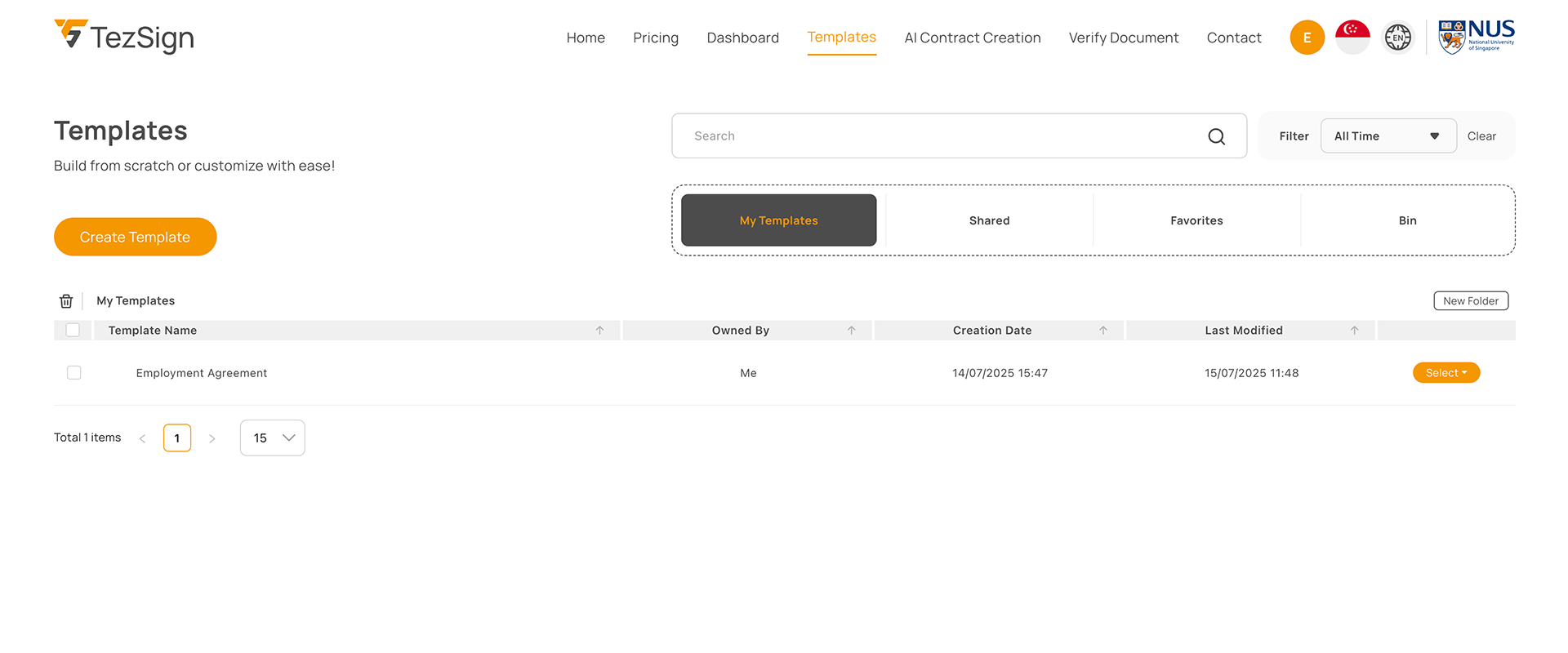The width and height of the screenshot is (1568, 653).
Task: Open the Dashboard menu item
Action: tap(742, 38)
